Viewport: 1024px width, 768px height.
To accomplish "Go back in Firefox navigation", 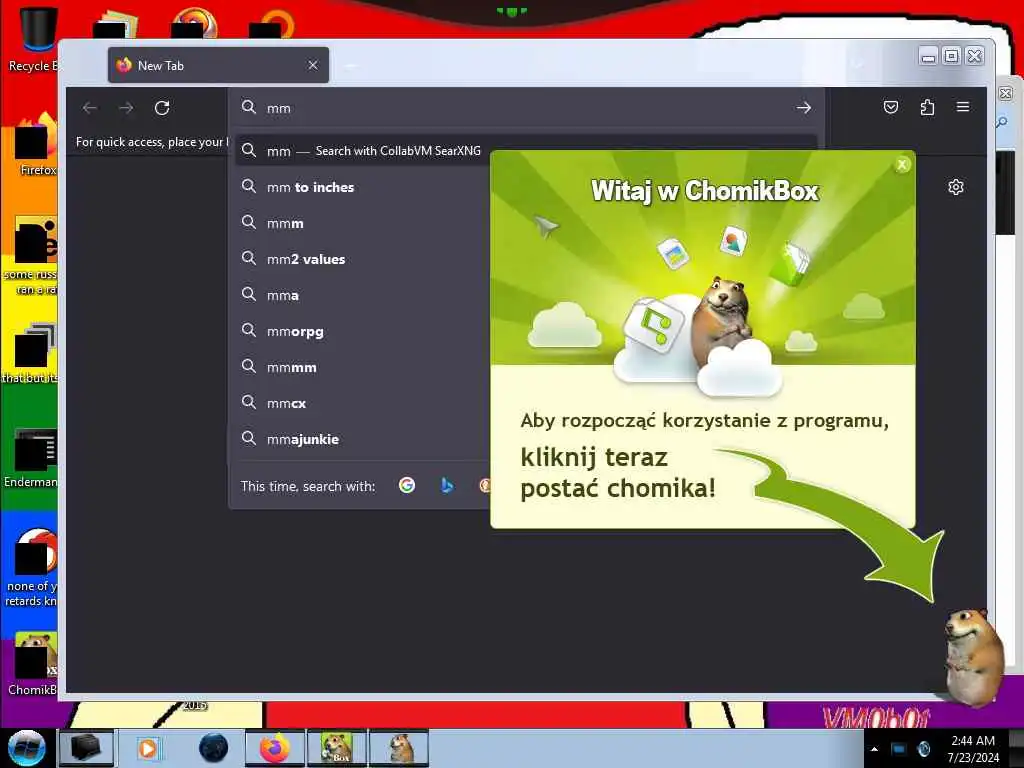I will (x=90, y=108).
